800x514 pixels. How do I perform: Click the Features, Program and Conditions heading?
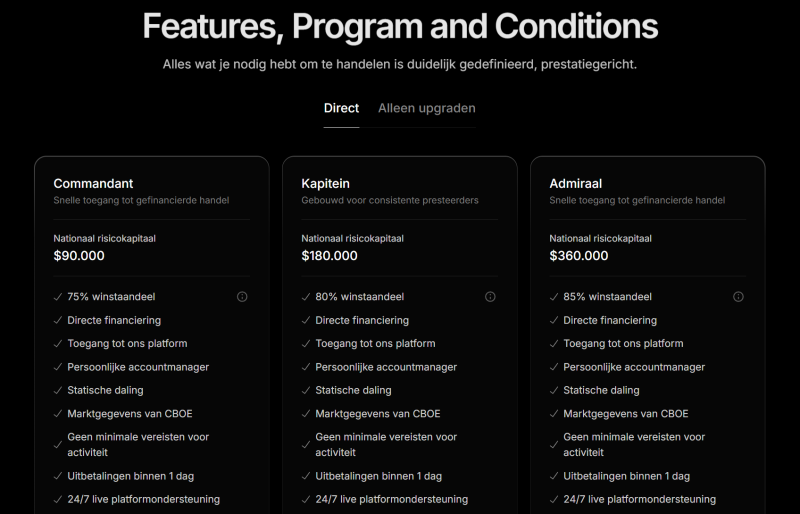click(x=400, y=26)
